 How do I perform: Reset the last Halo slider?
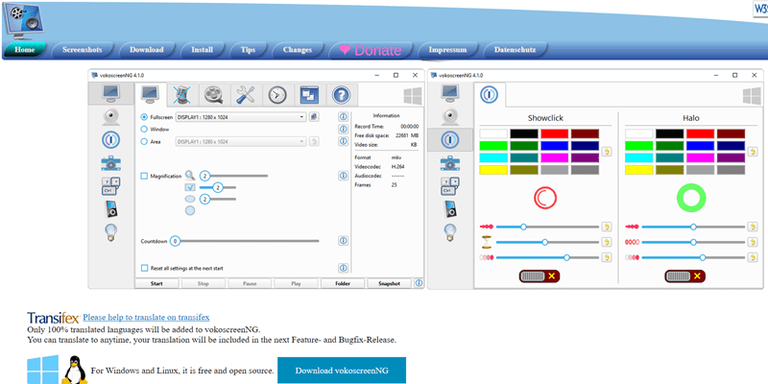[752, 257]
